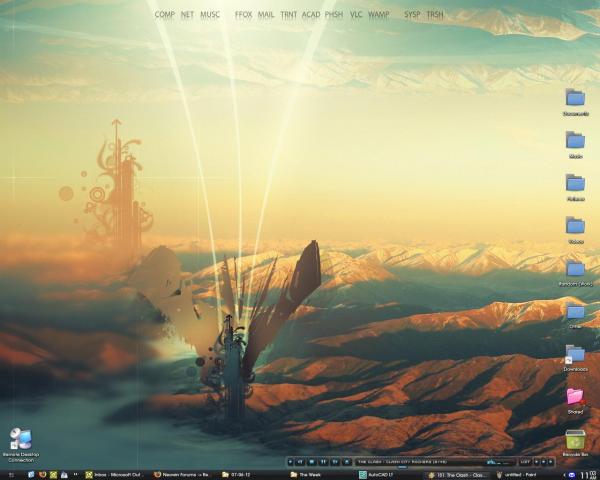The height and width of the screenshot is (480, 600).
Task: Launch PHSH from the top launcher
Action: point(334,15)
